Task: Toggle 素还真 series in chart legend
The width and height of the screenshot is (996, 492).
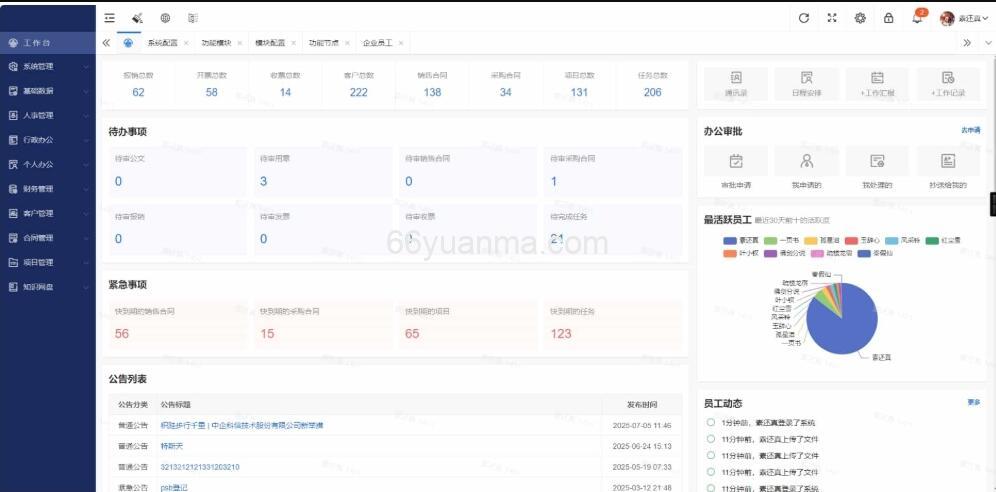Action: coord(741,241)
